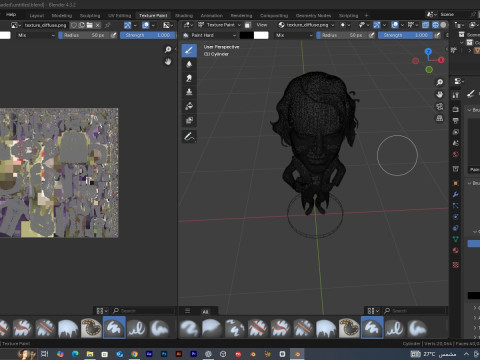
Task: Open the Object Data green triangle tab
Action: [456, 239]
